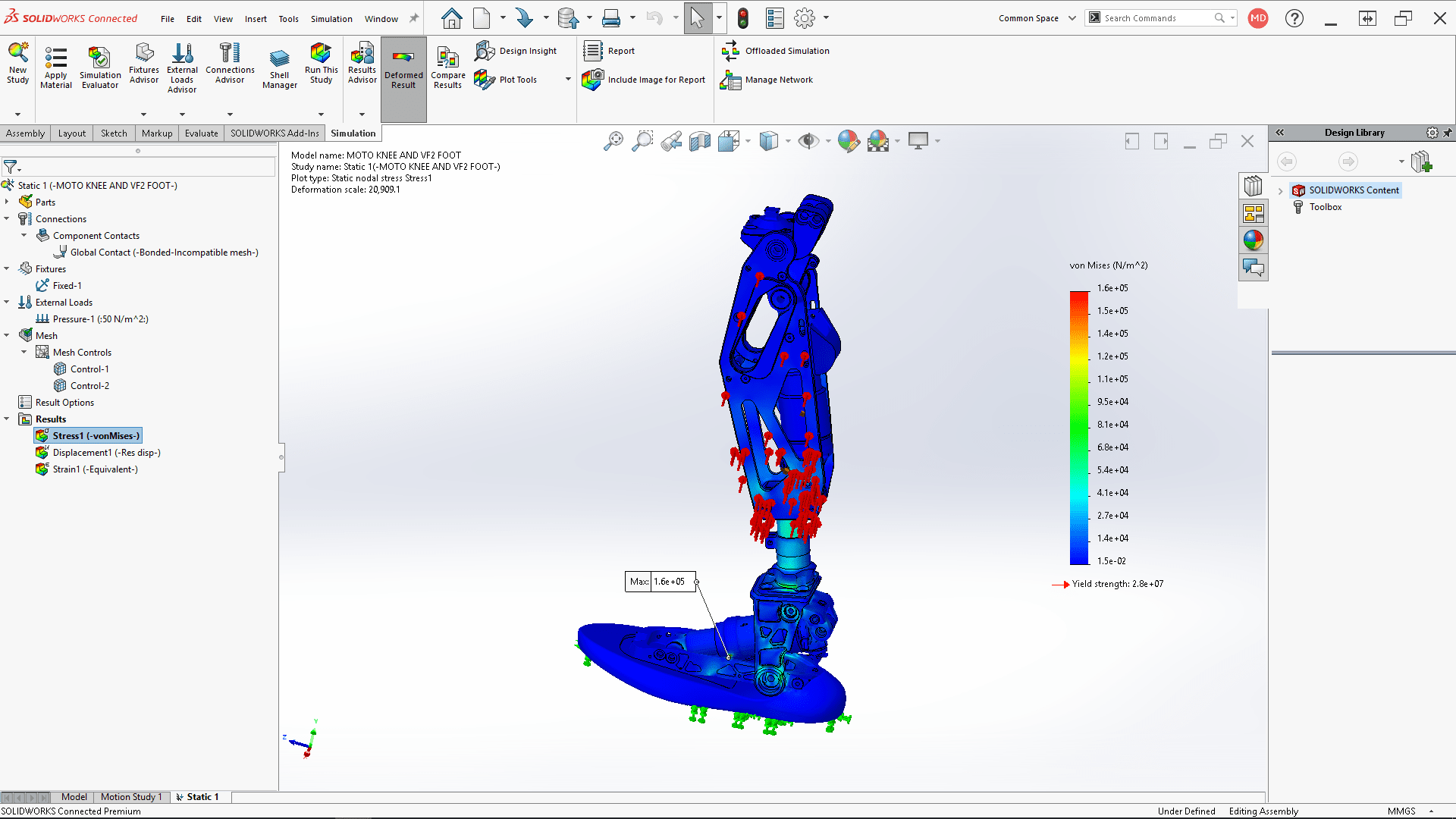Viewport: 1456px width, 819px height.
Task: Open the Simulation menu
Action: point(331,19)
